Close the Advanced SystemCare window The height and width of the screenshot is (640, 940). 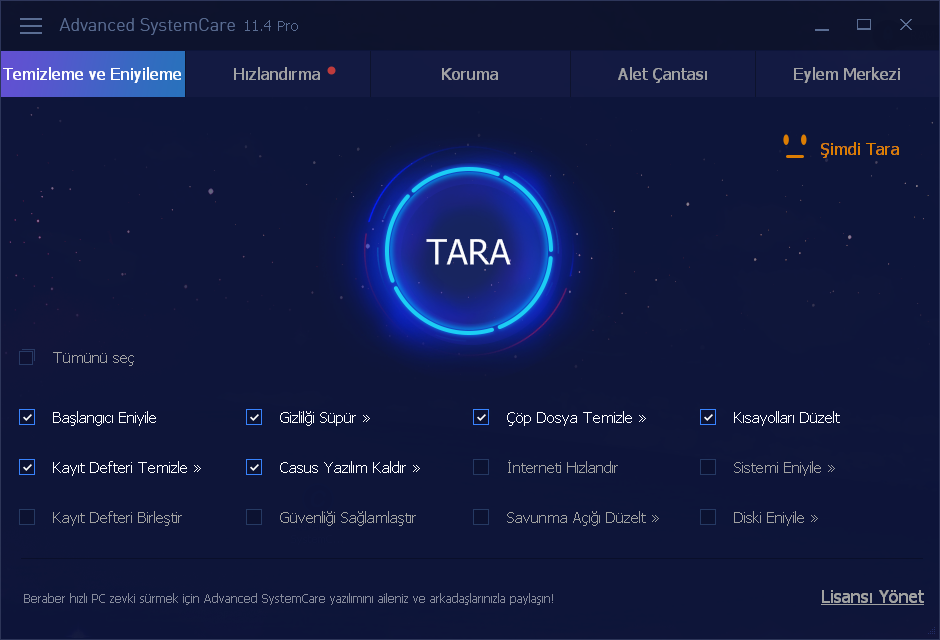pos(906,25)
